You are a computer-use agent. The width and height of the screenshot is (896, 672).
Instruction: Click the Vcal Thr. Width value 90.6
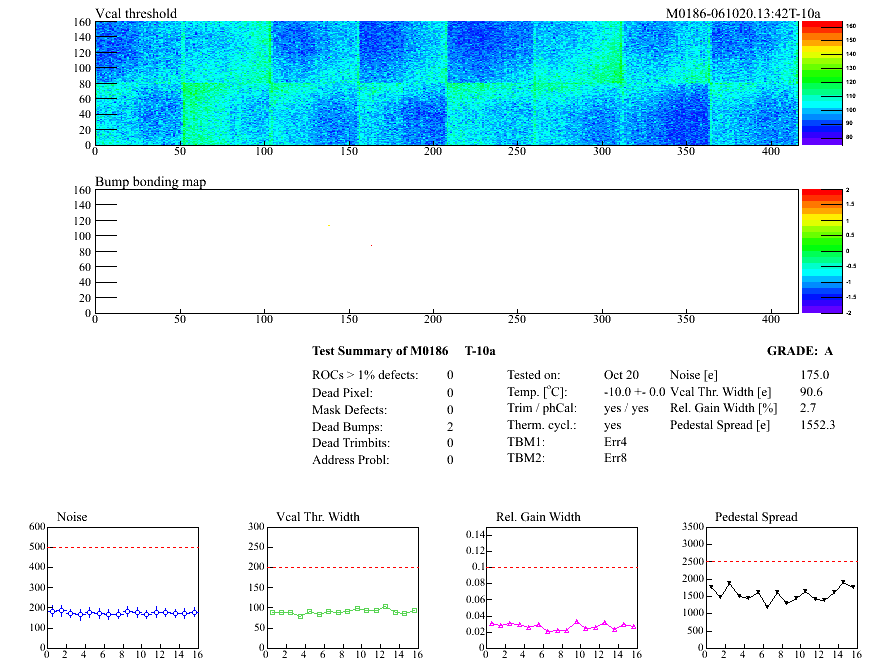click(x=811, y=392)
